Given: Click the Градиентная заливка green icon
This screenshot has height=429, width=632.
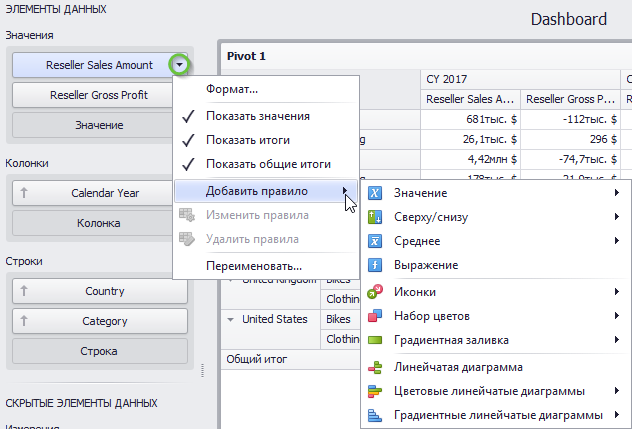Looking at the screenshot, I should pyautogui.click(x=374, y=340).
